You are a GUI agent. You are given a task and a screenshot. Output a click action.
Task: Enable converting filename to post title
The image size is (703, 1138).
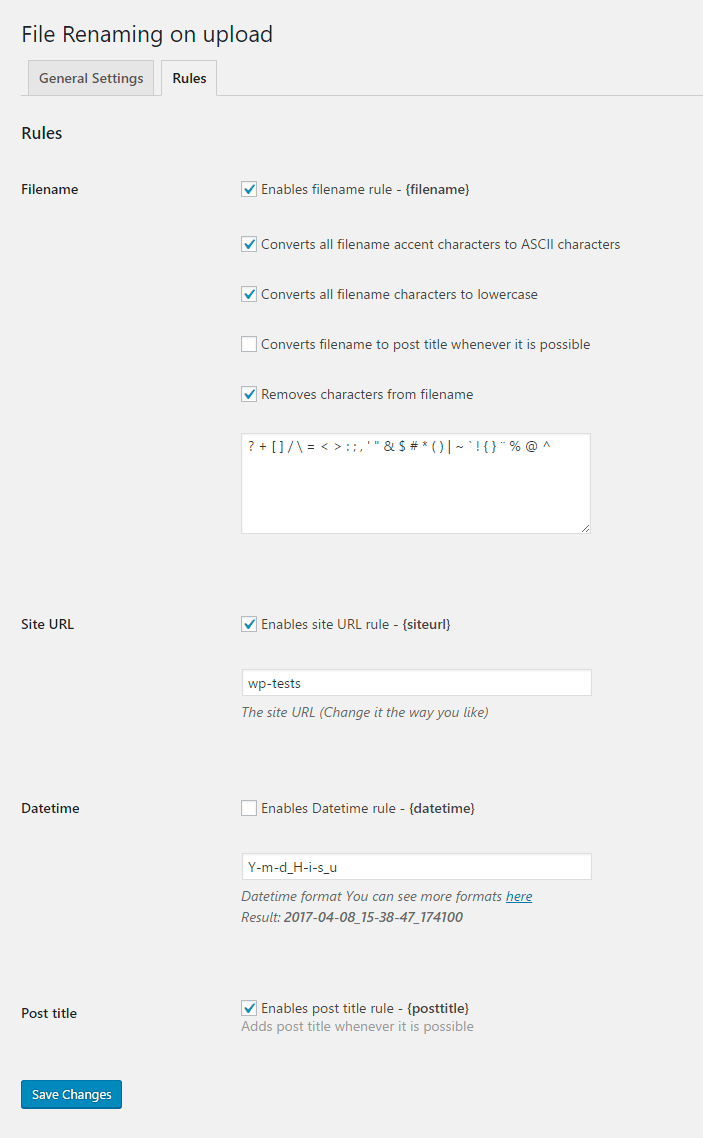249,344
